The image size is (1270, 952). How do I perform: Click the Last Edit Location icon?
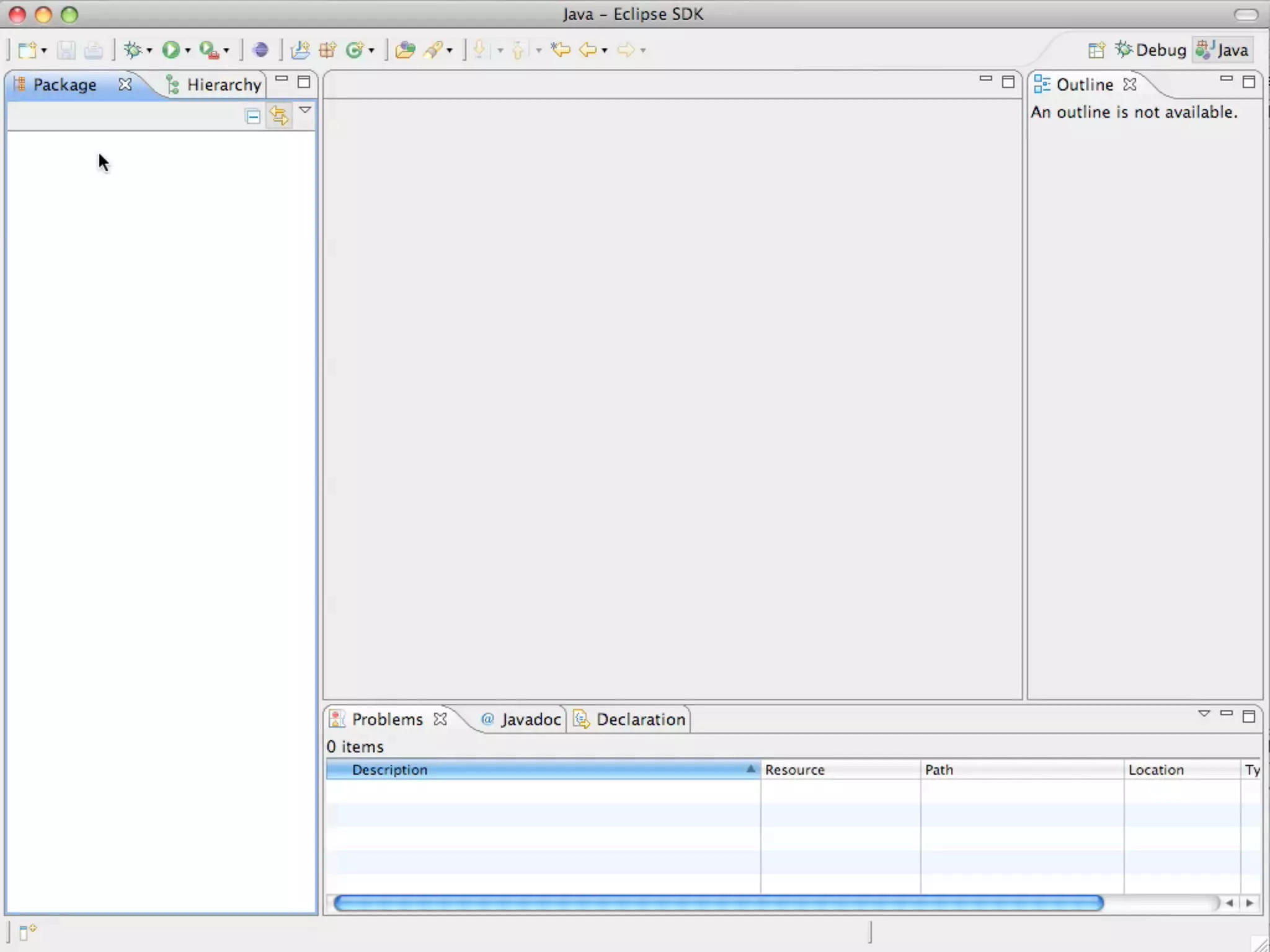561,50
